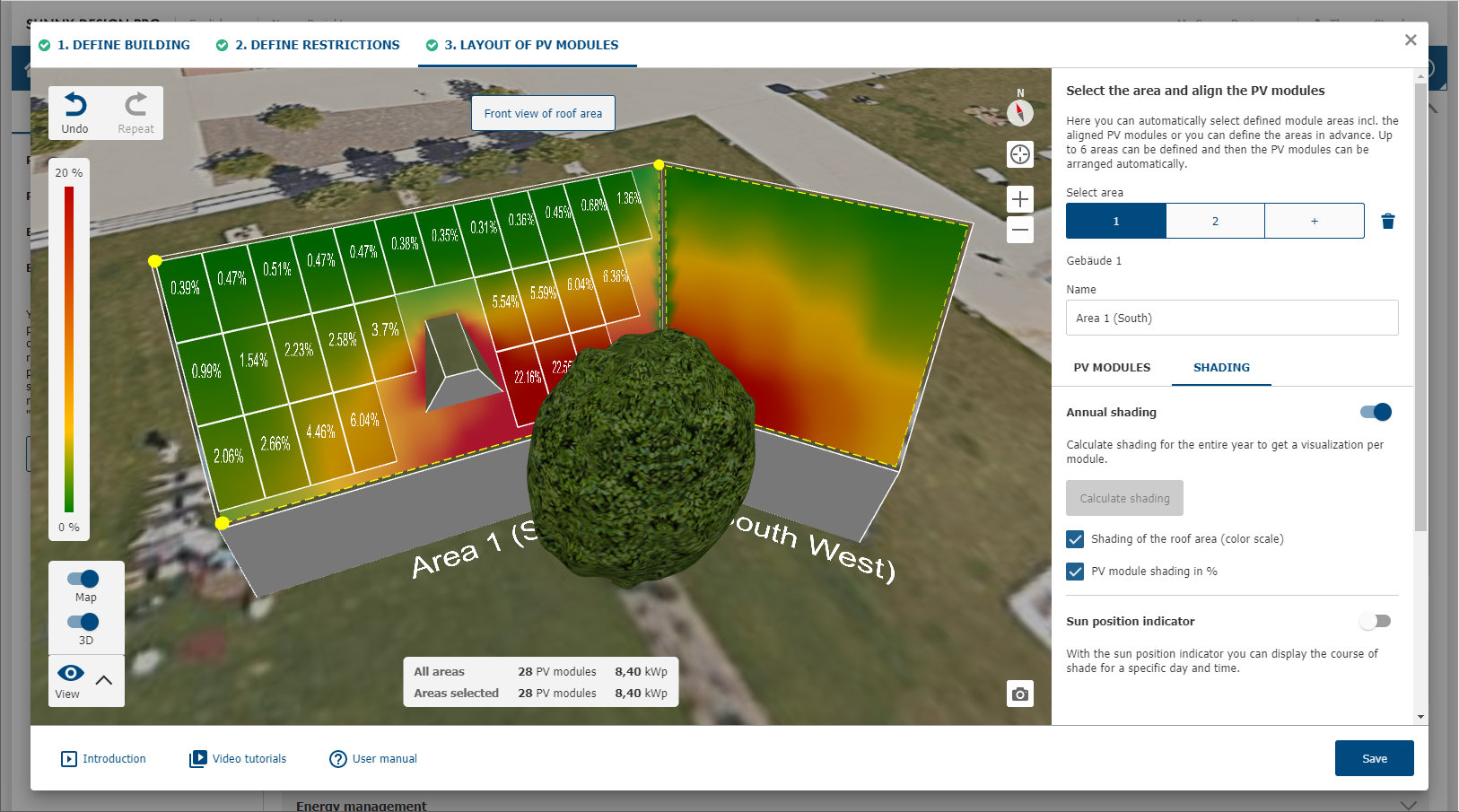Viewport: 1459px width, 812px height.
Task: Delete area using trash icon
Action: pyautogui.click(x=1388, y=222)
